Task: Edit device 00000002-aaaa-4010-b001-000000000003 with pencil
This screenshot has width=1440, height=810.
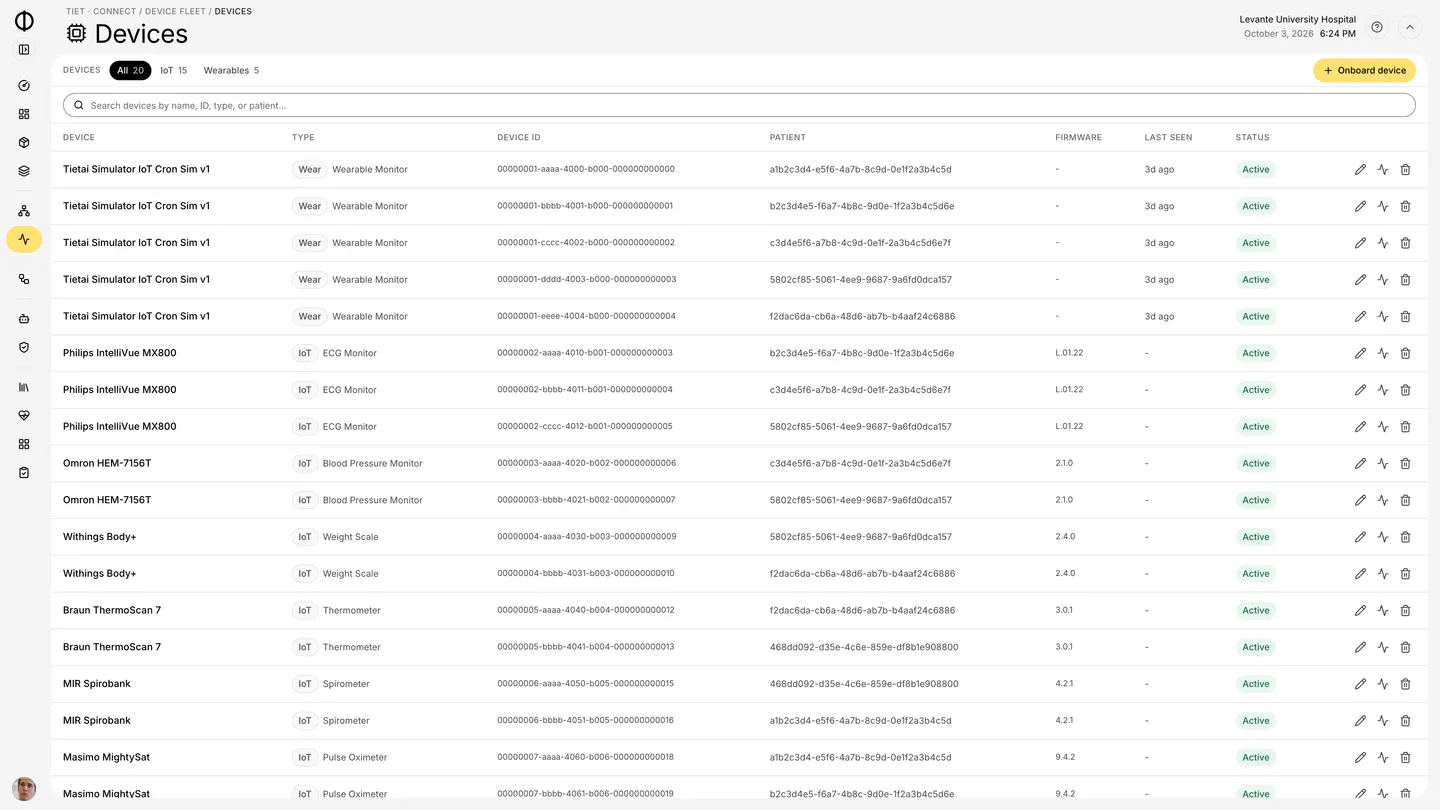Action: [x=1360, y=353]
